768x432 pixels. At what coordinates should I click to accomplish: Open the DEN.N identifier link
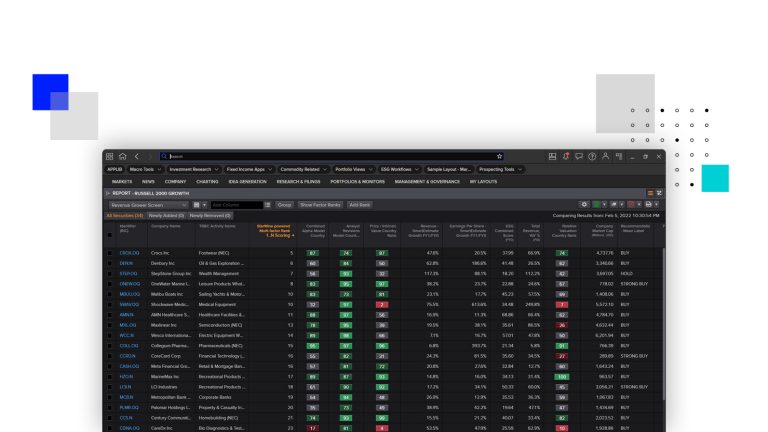tap(127, 264)
